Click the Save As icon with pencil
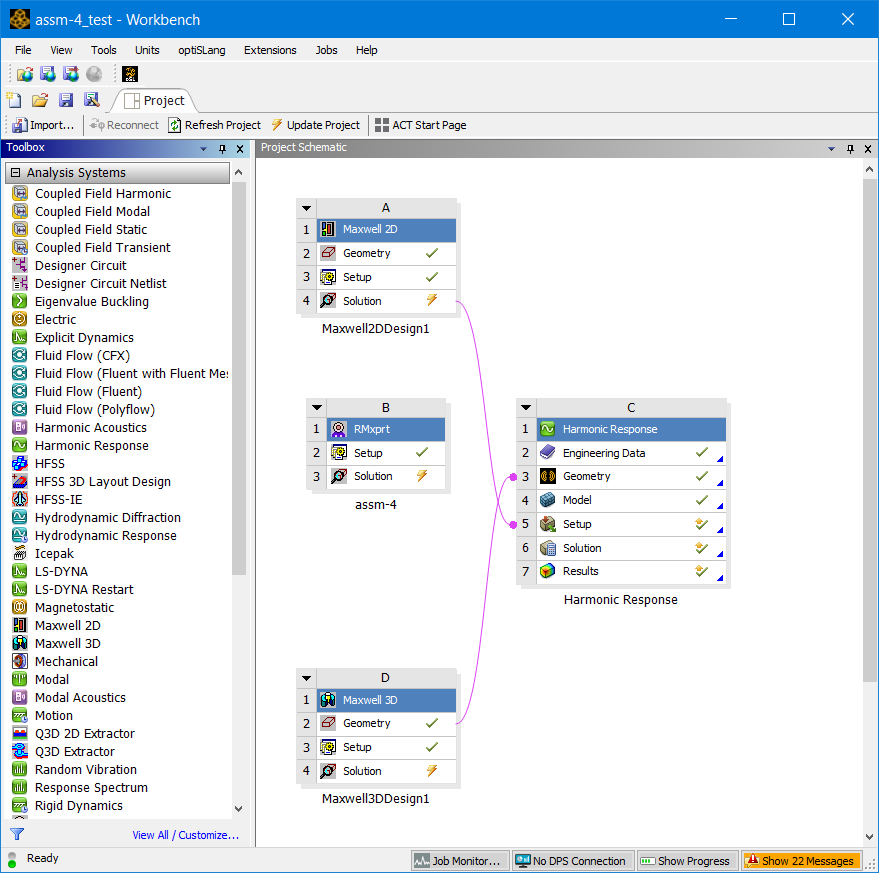The height and width of the screenshot is (873, 879). 91,100
